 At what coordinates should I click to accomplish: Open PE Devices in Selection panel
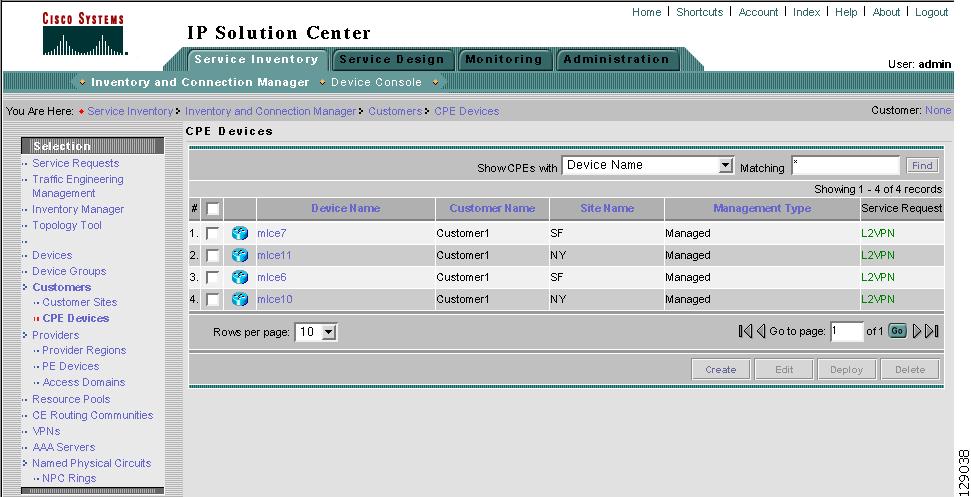tap(71, 366)
